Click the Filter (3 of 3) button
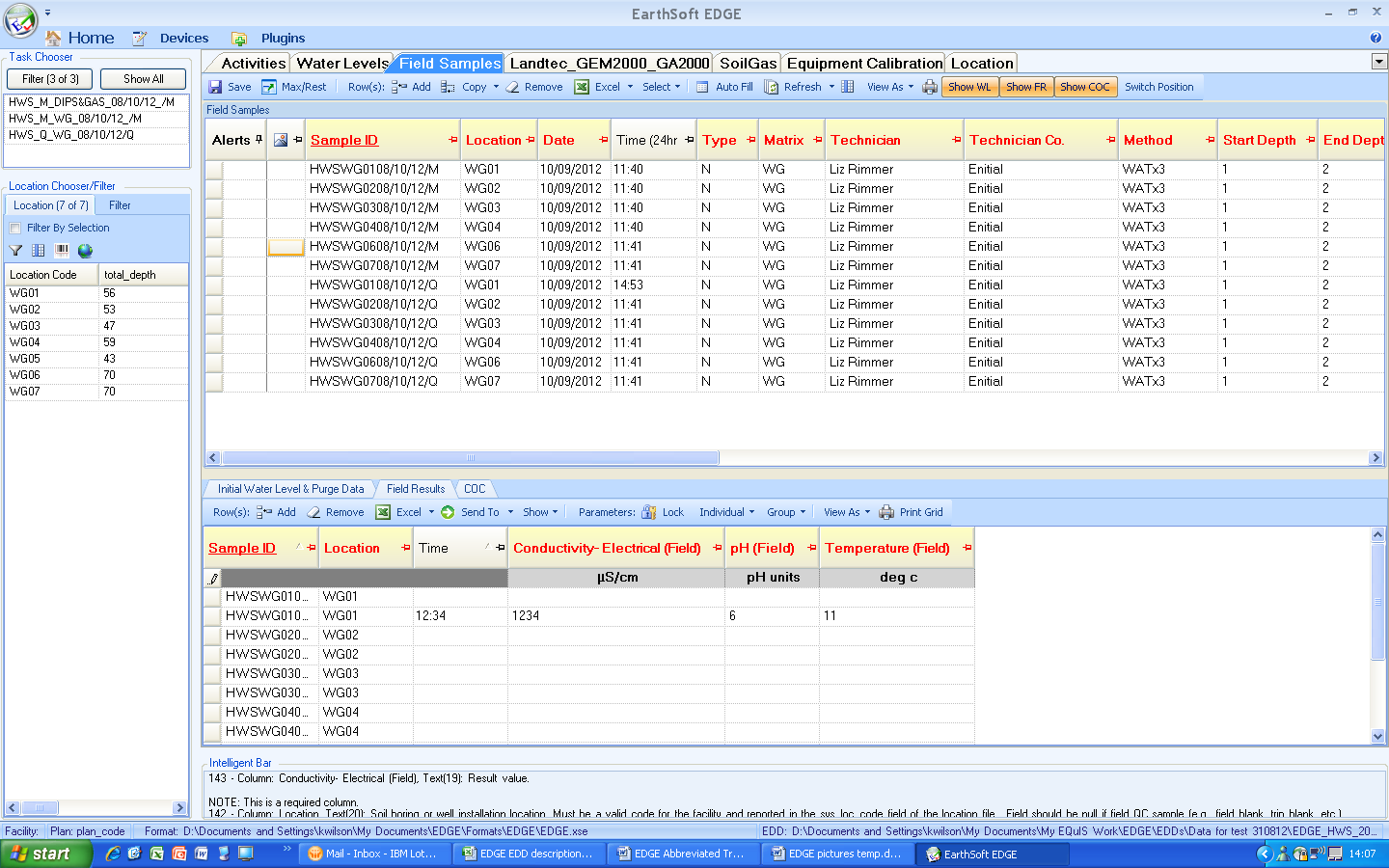Screen dimensions: 1389x868 point(50,79)
